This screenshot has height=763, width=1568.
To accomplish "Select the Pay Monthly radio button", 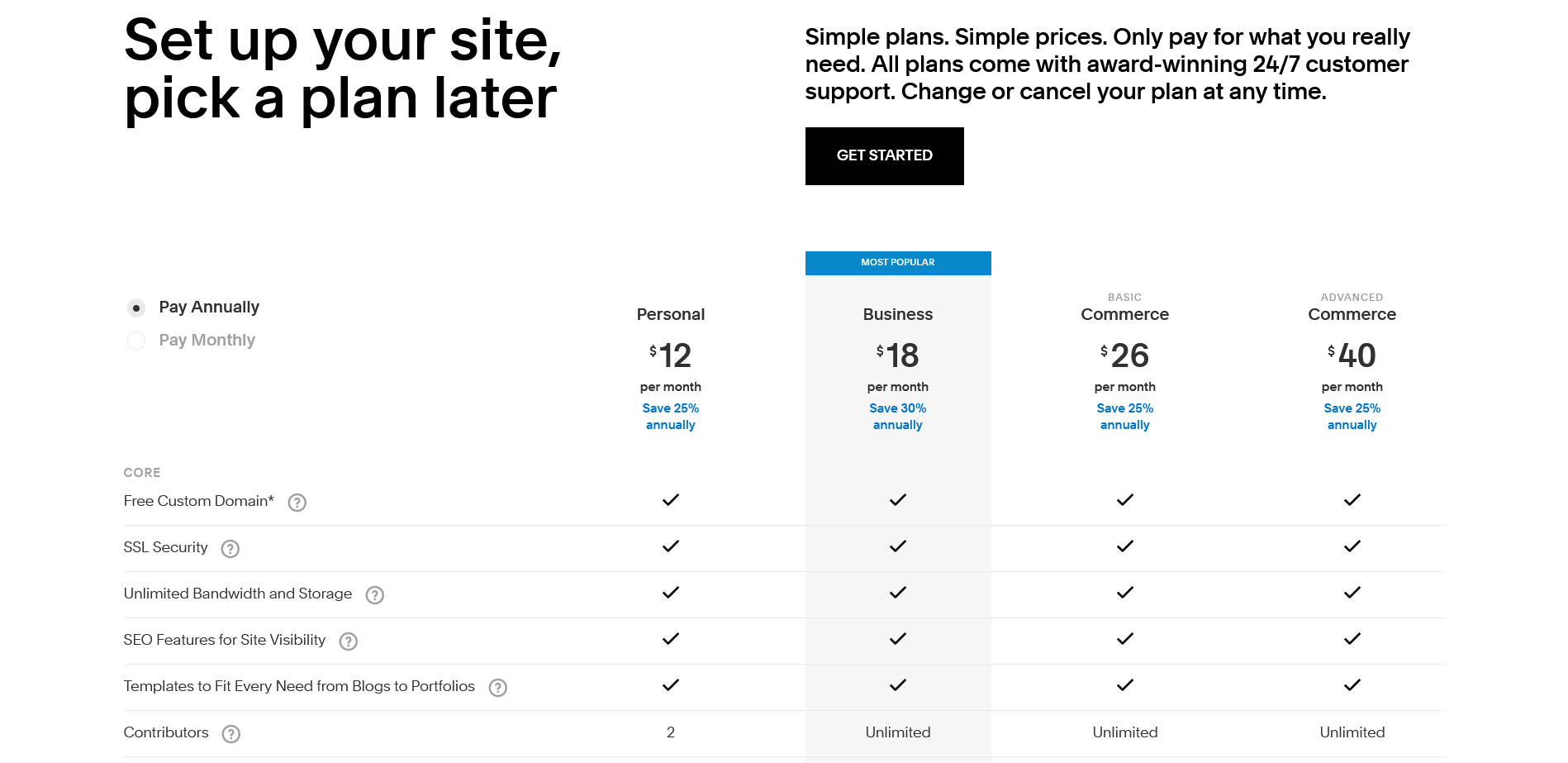I will coord(136,341).
